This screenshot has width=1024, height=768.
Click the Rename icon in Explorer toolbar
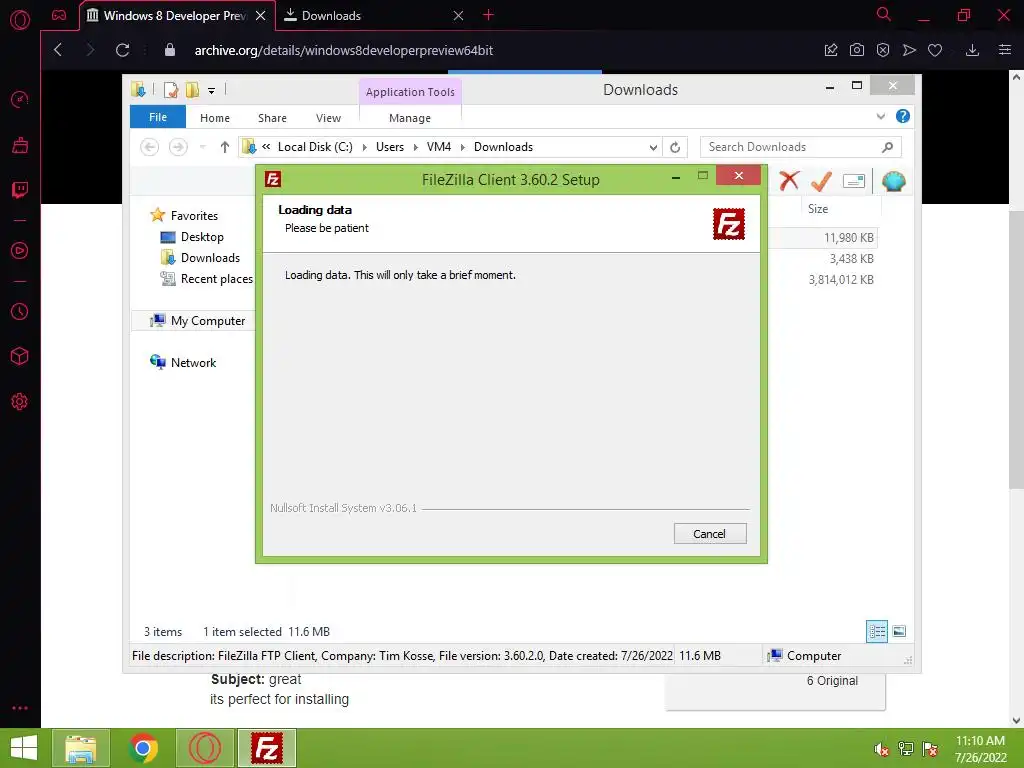pos(854,181)
